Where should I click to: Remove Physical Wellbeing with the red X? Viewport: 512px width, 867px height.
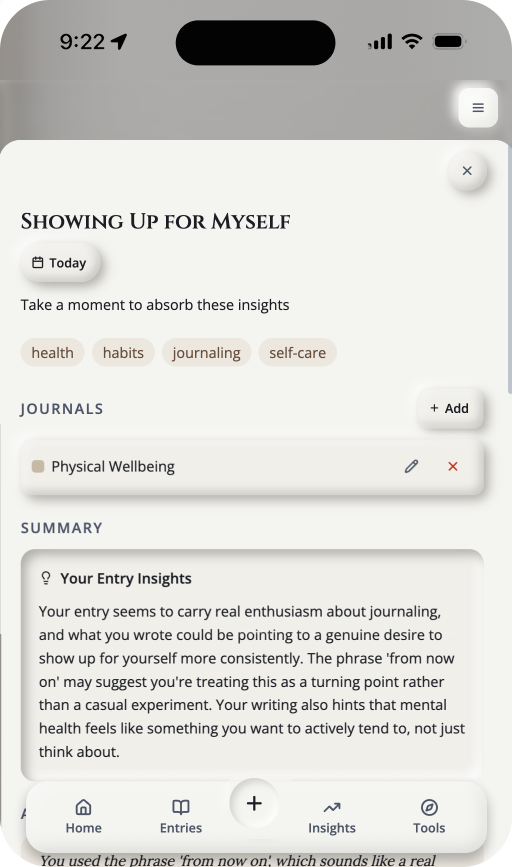(453, 466)
